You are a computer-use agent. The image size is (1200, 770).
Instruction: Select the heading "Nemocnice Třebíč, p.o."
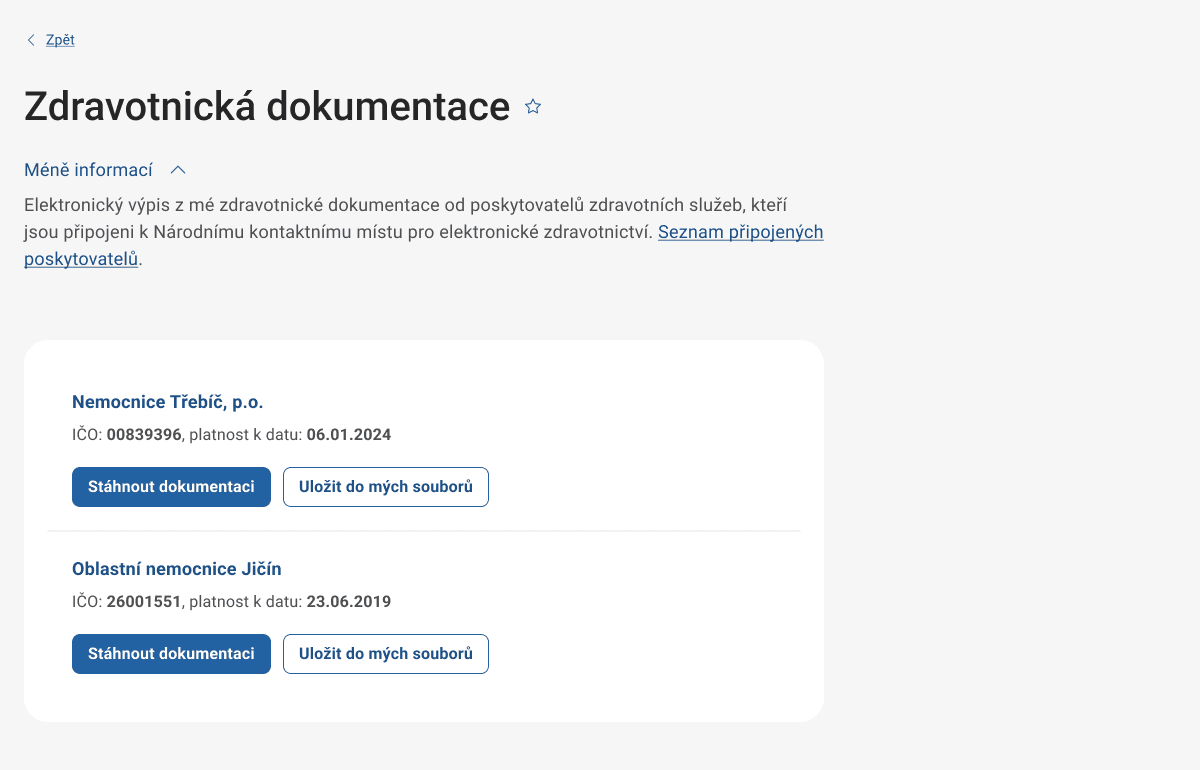click(167, 401)
